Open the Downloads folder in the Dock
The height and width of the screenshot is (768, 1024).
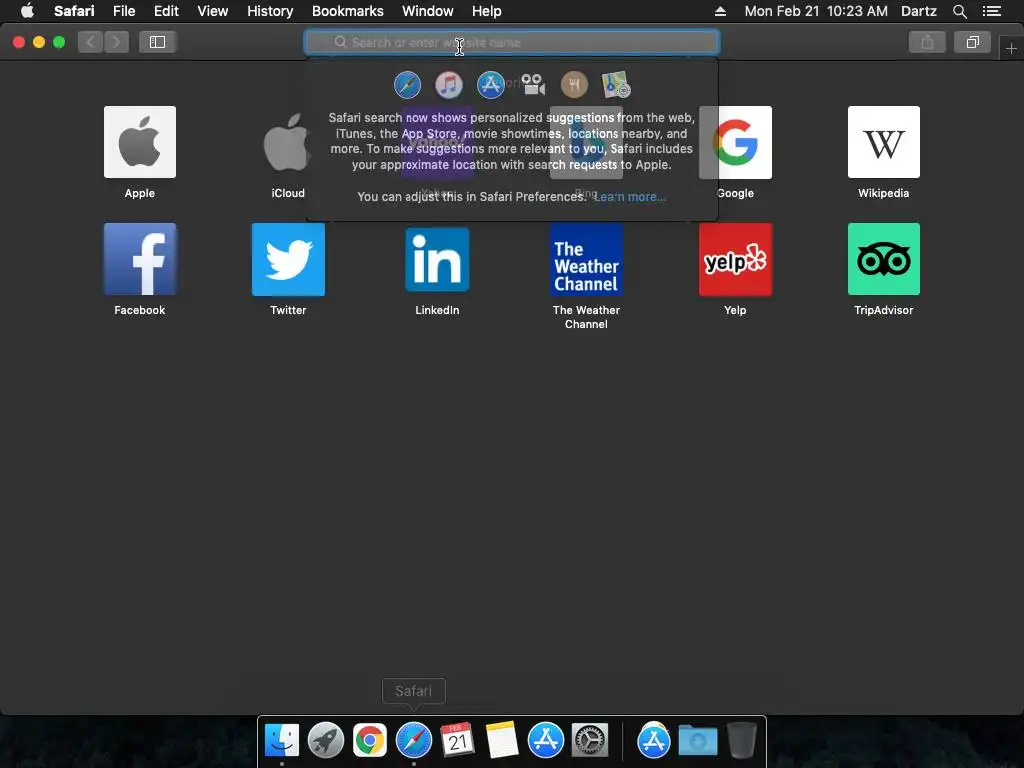697,741
